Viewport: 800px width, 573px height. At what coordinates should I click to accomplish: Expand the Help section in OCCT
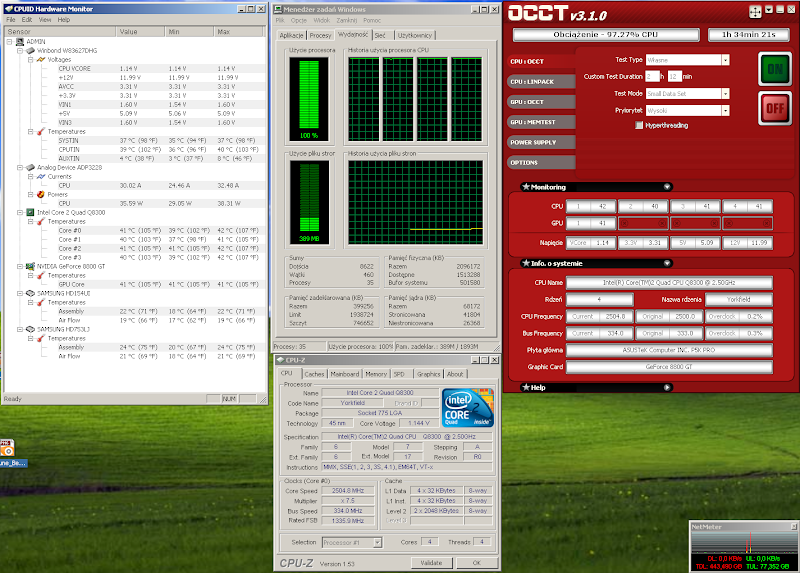(667, 387)
